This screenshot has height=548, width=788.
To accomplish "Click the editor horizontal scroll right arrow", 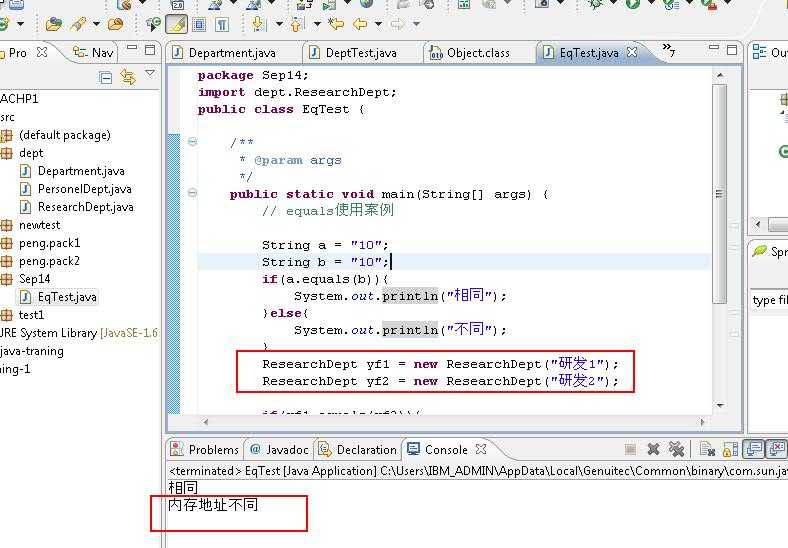I will [x=703, y=422].
